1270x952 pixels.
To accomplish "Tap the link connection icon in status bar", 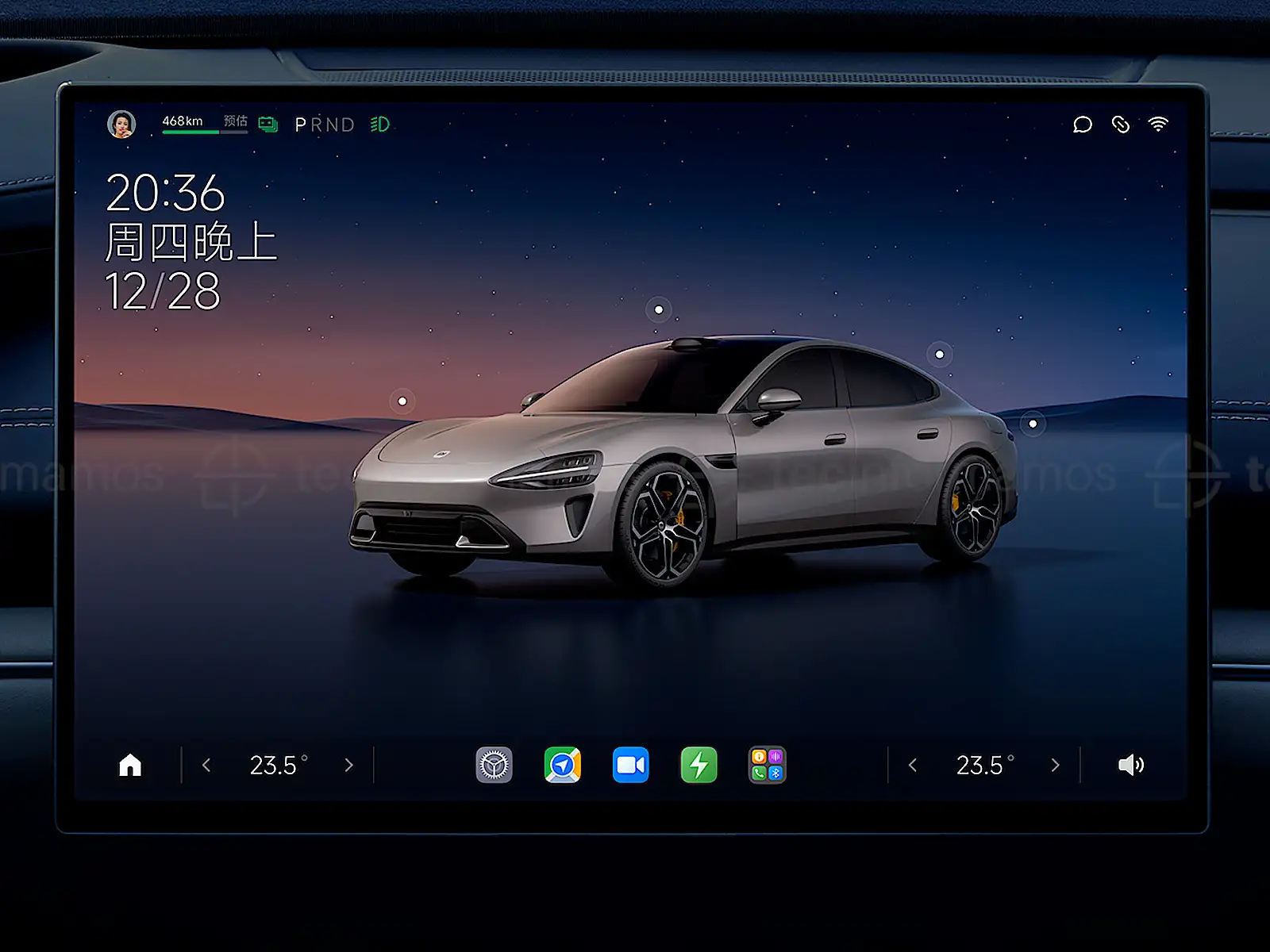I will point(1120,125).
